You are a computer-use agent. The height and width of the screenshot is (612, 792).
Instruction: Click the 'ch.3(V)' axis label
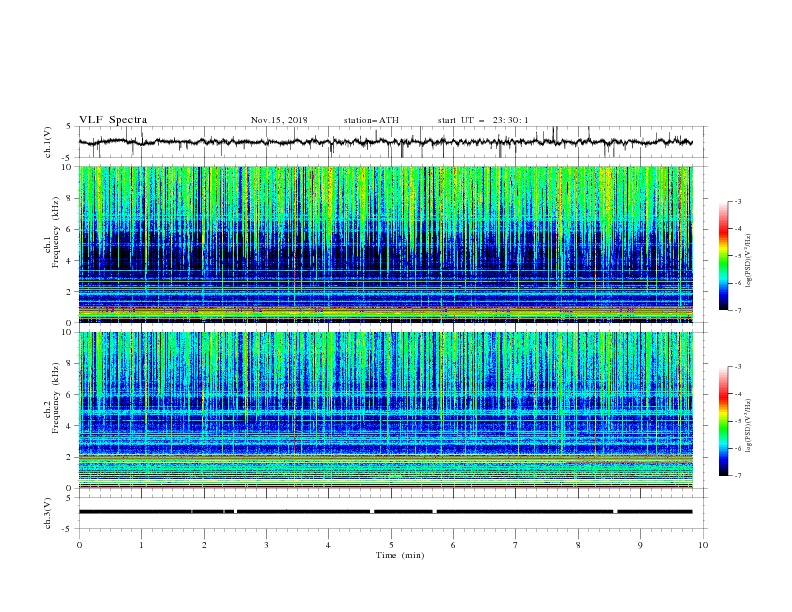[48, 513]
